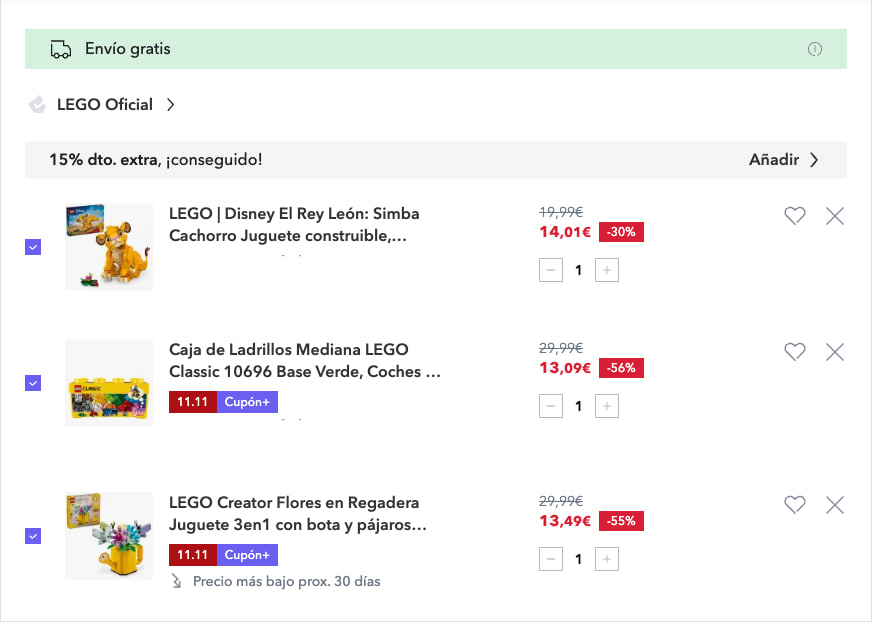Open LEGO Oficial store chevron

171,104
